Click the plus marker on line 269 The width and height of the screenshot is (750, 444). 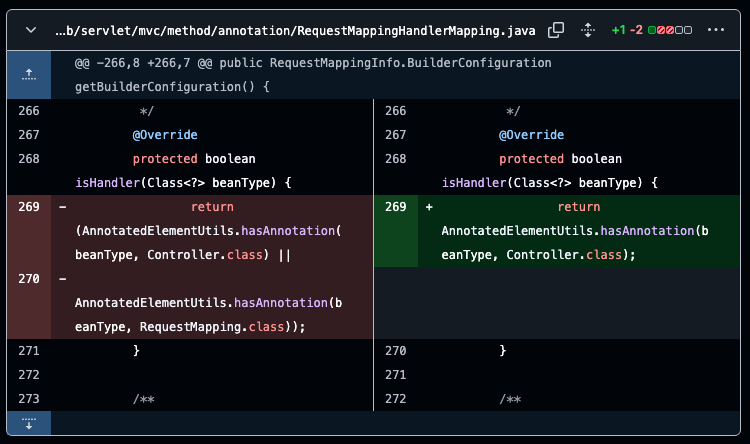(x=429, y=207)
